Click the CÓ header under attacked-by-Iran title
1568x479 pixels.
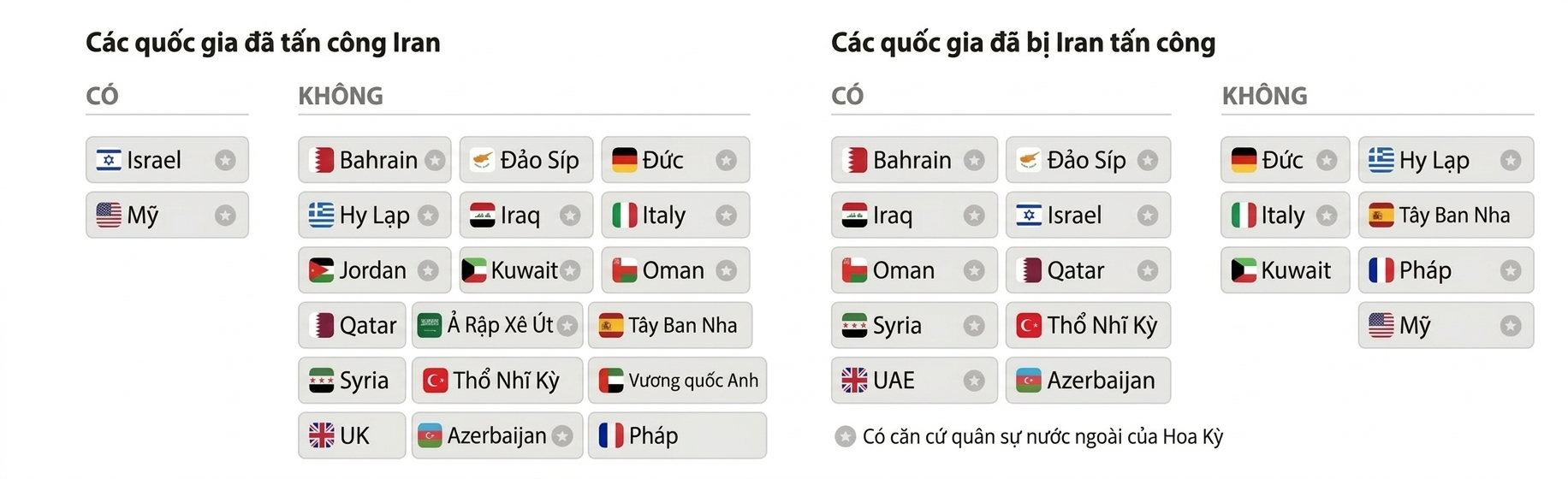[847, 96]
